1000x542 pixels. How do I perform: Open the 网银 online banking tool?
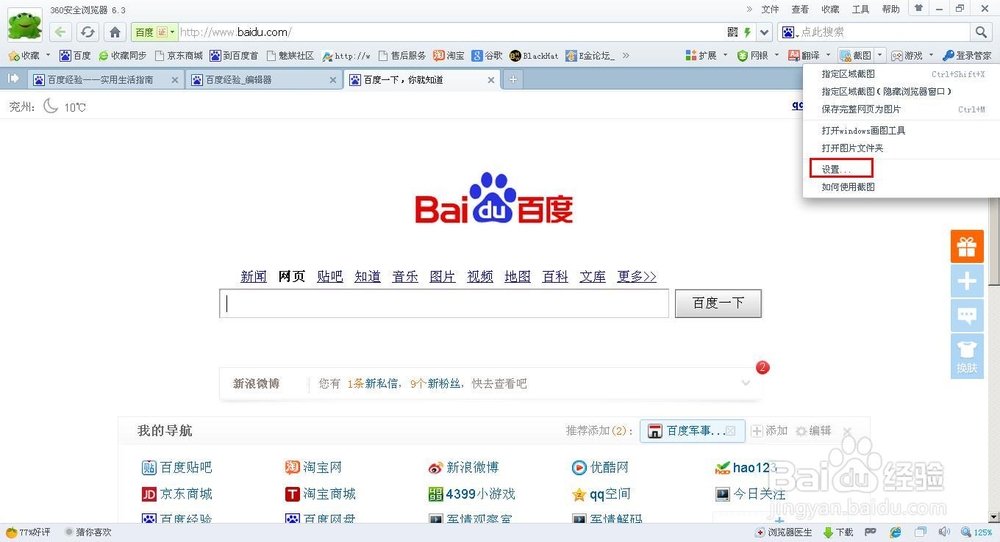pyautogui.click(x=753, y=55)
